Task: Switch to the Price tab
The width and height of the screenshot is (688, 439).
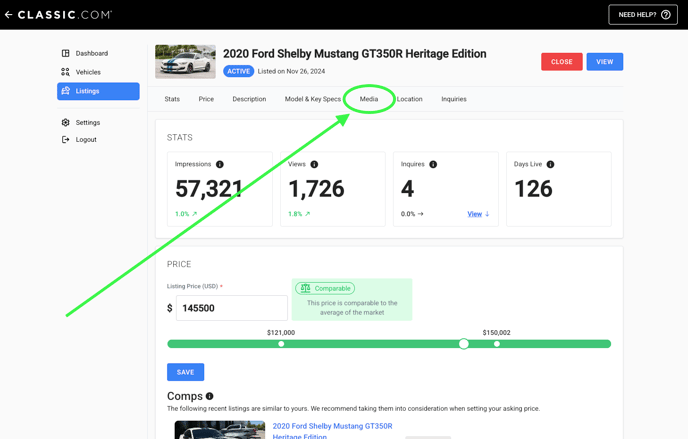Action: click(206, 99)
